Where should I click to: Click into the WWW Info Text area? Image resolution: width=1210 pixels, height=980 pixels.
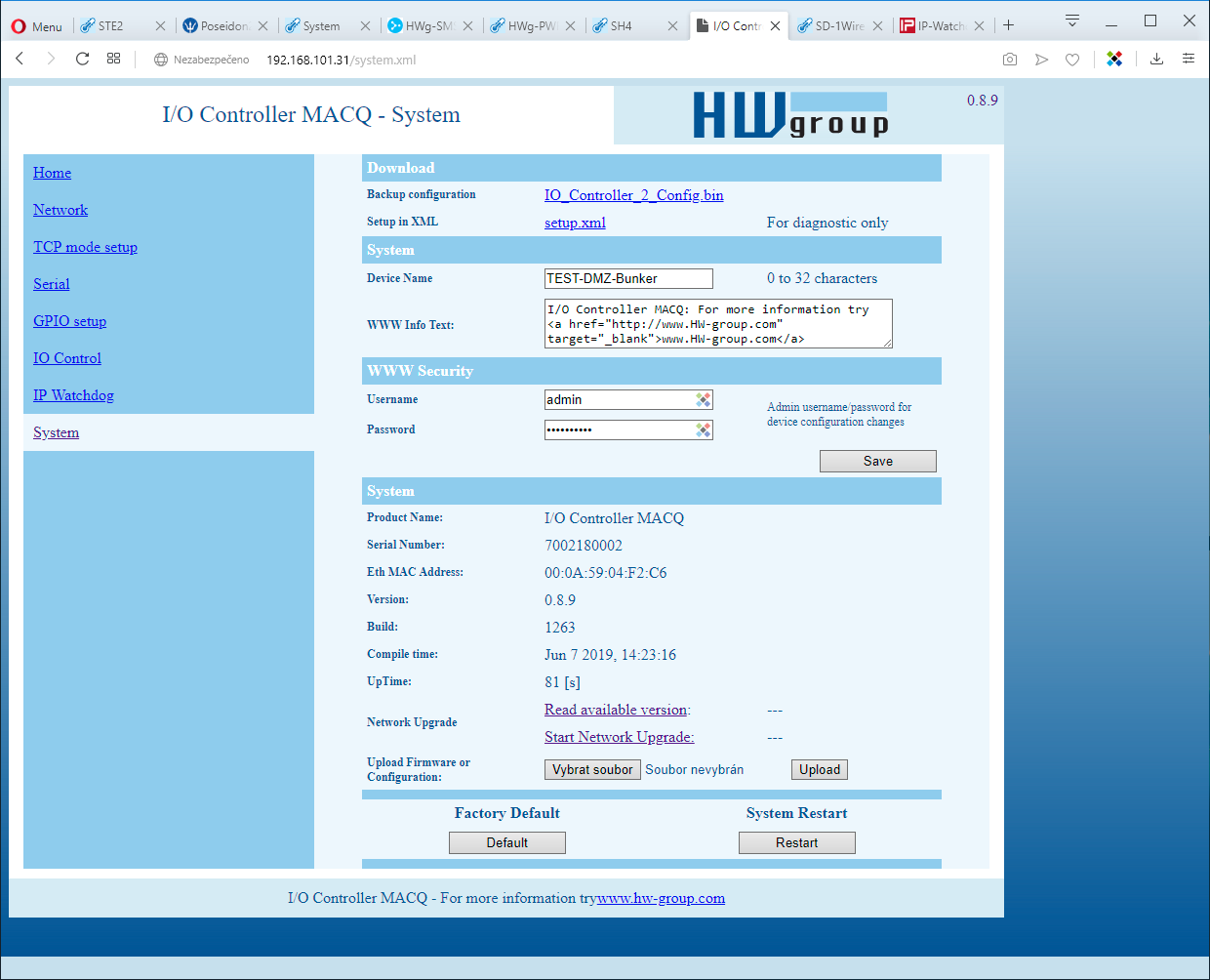coord(718,324)
